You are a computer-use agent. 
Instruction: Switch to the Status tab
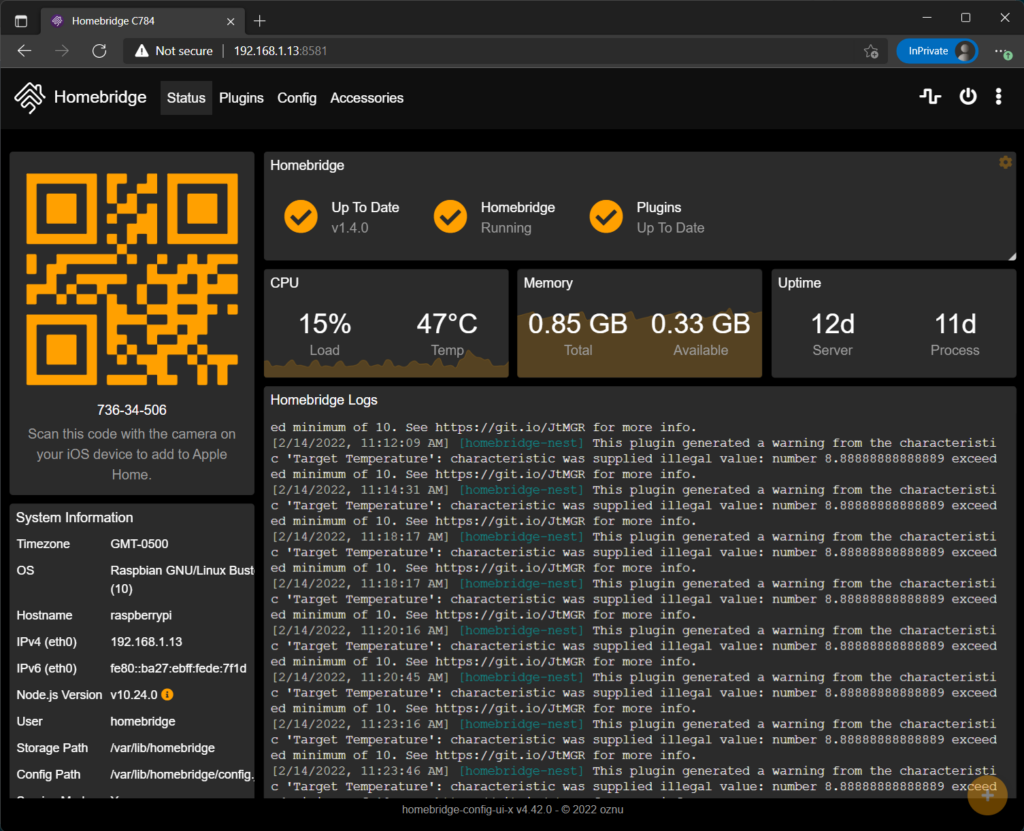click(186, 98)
